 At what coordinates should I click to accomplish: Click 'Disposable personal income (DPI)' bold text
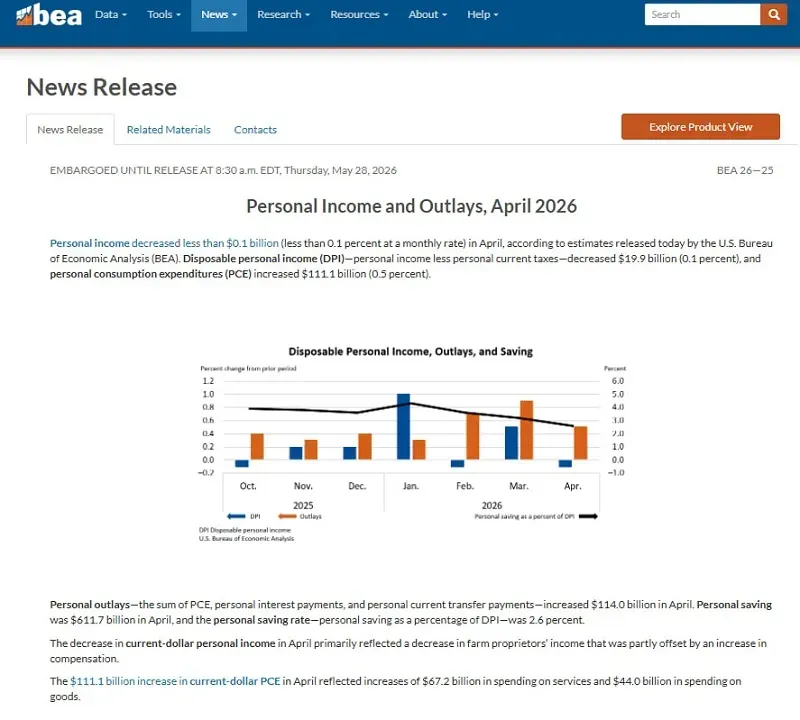click(x=264, y=259)
